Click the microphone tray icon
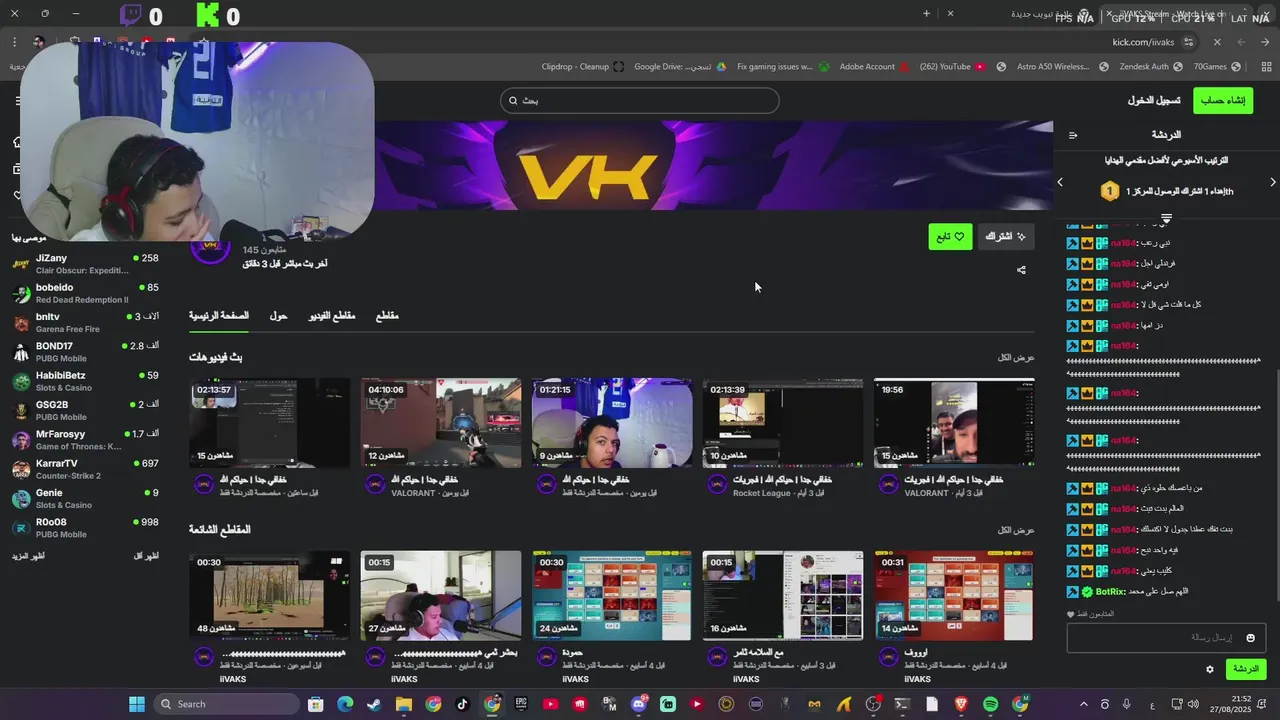Screen dimensions: 1280x720 coord(1127,704)
